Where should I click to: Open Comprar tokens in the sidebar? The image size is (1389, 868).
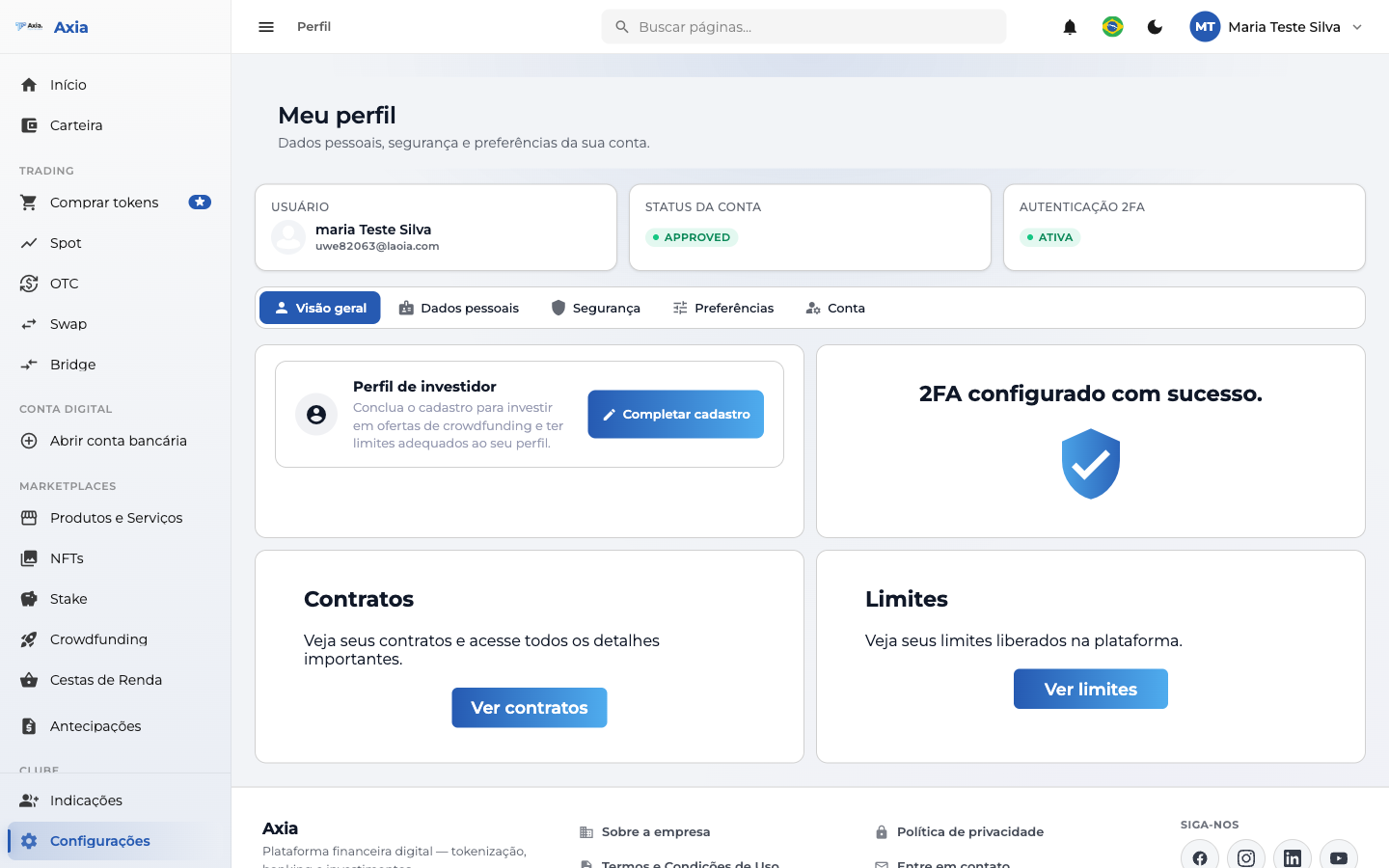pos(116,203)
